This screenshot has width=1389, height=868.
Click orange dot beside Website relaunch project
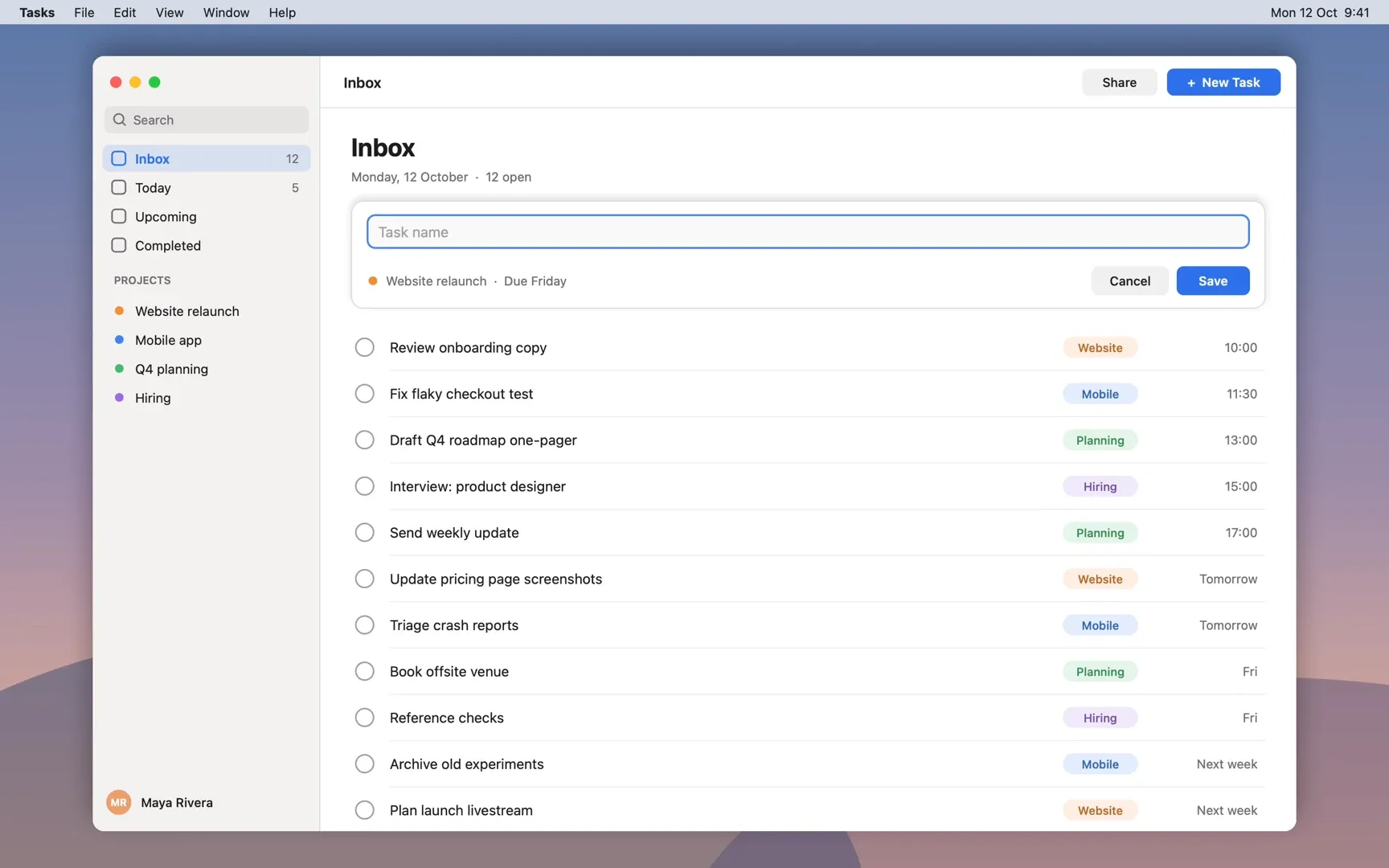119,311
